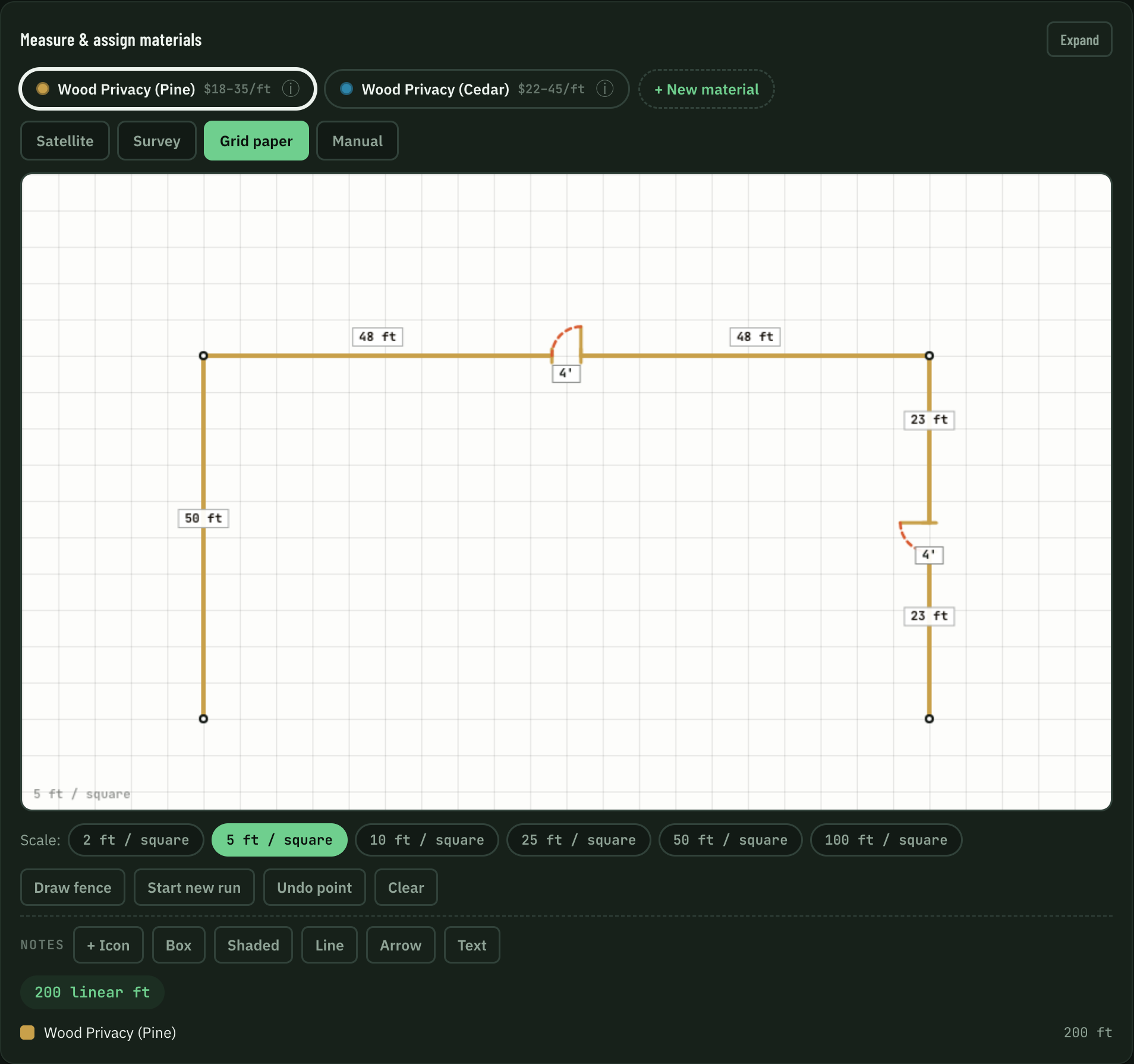Switch to the Grid paper tab
This screenshot has width=1134, height=1064.
coord(256,141)
